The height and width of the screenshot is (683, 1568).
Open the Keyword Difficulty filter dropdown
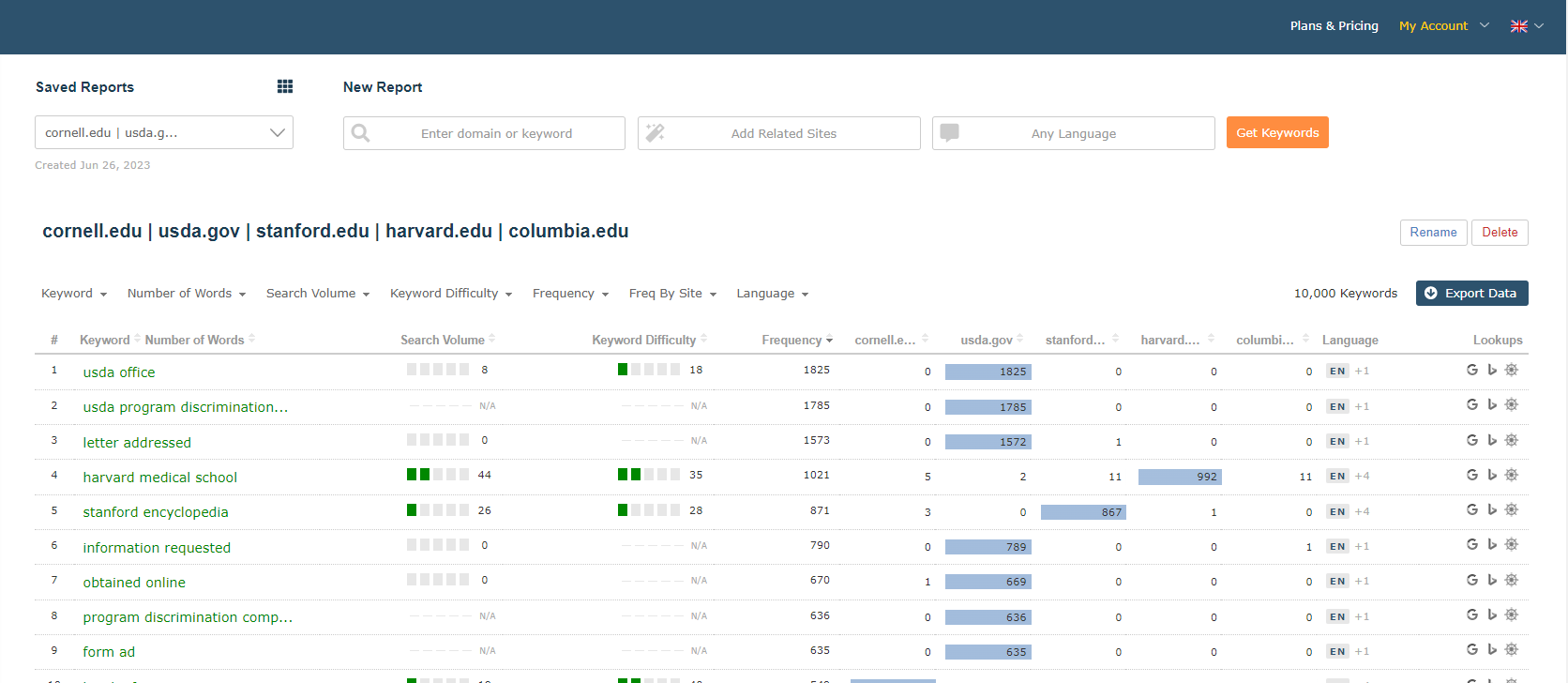(x=451, y=294)
